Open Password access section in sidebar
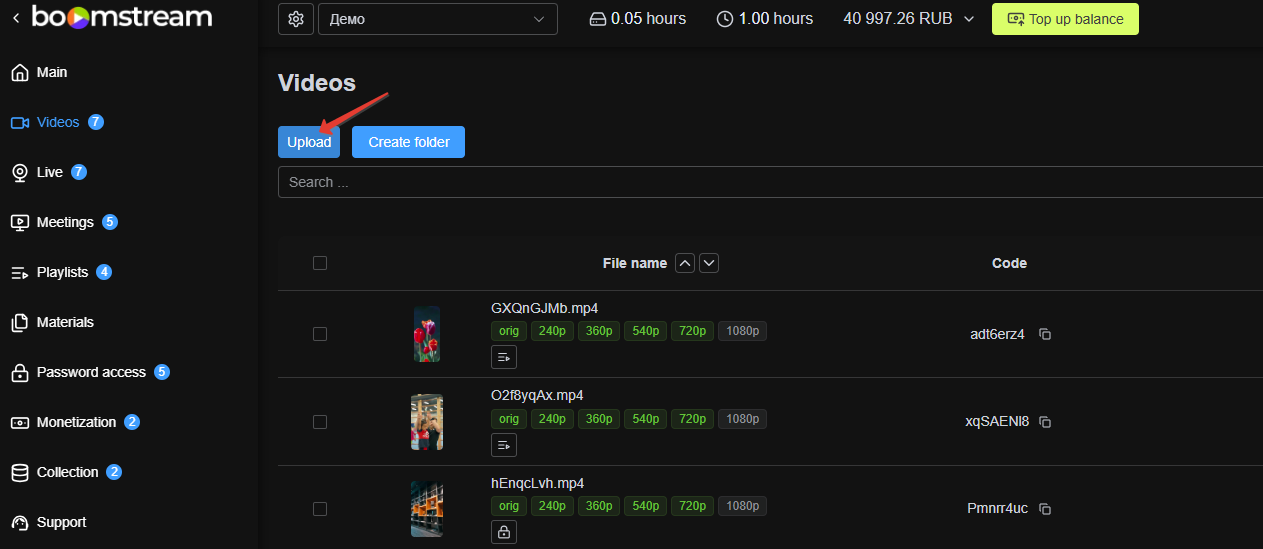 tap(90, 372)
